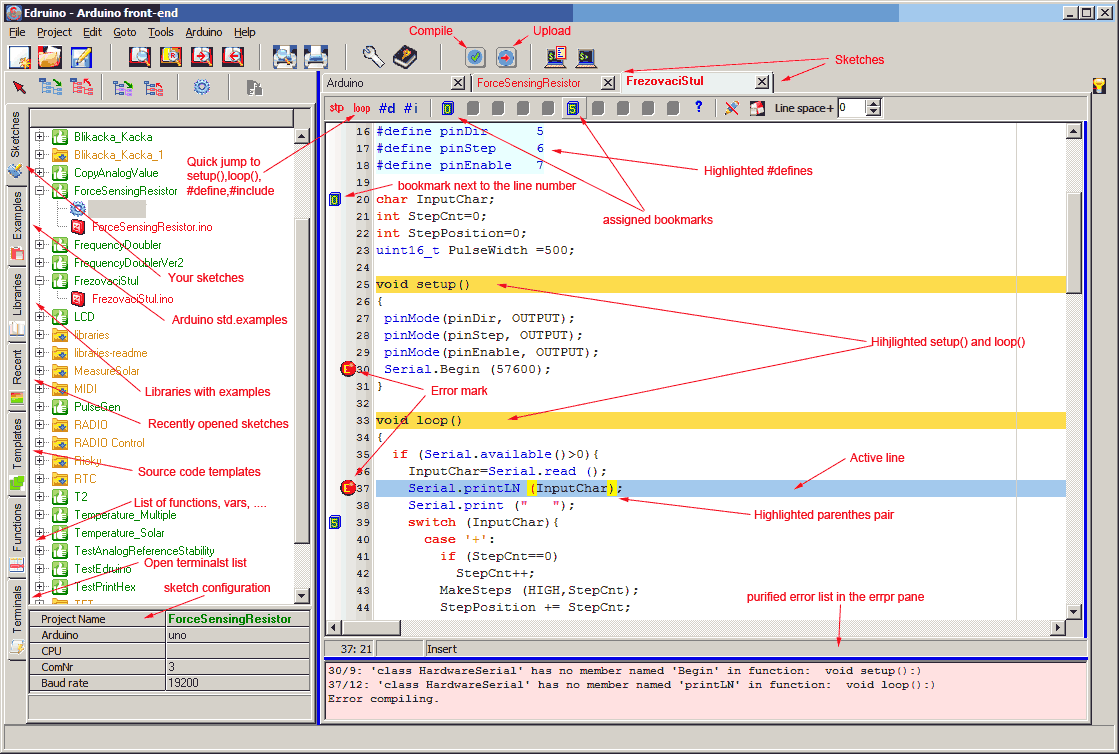Click the blue question mark help icon
This screenshot has width=1119, height=754.
tap(699, 107)
